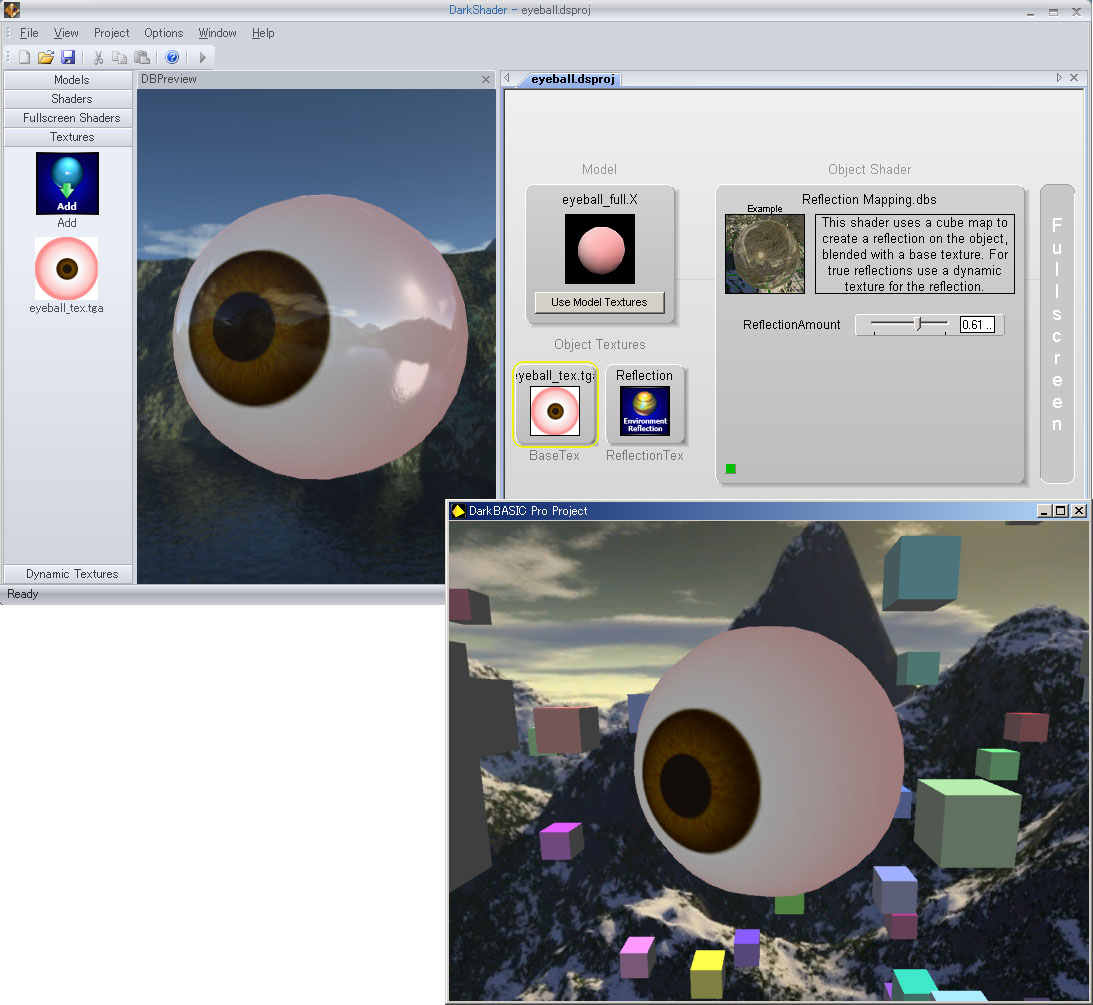Click the Paste clipboard icon
Image resolution: width=1093 pixels, height=1005 pixels.
tap(142, 58)
